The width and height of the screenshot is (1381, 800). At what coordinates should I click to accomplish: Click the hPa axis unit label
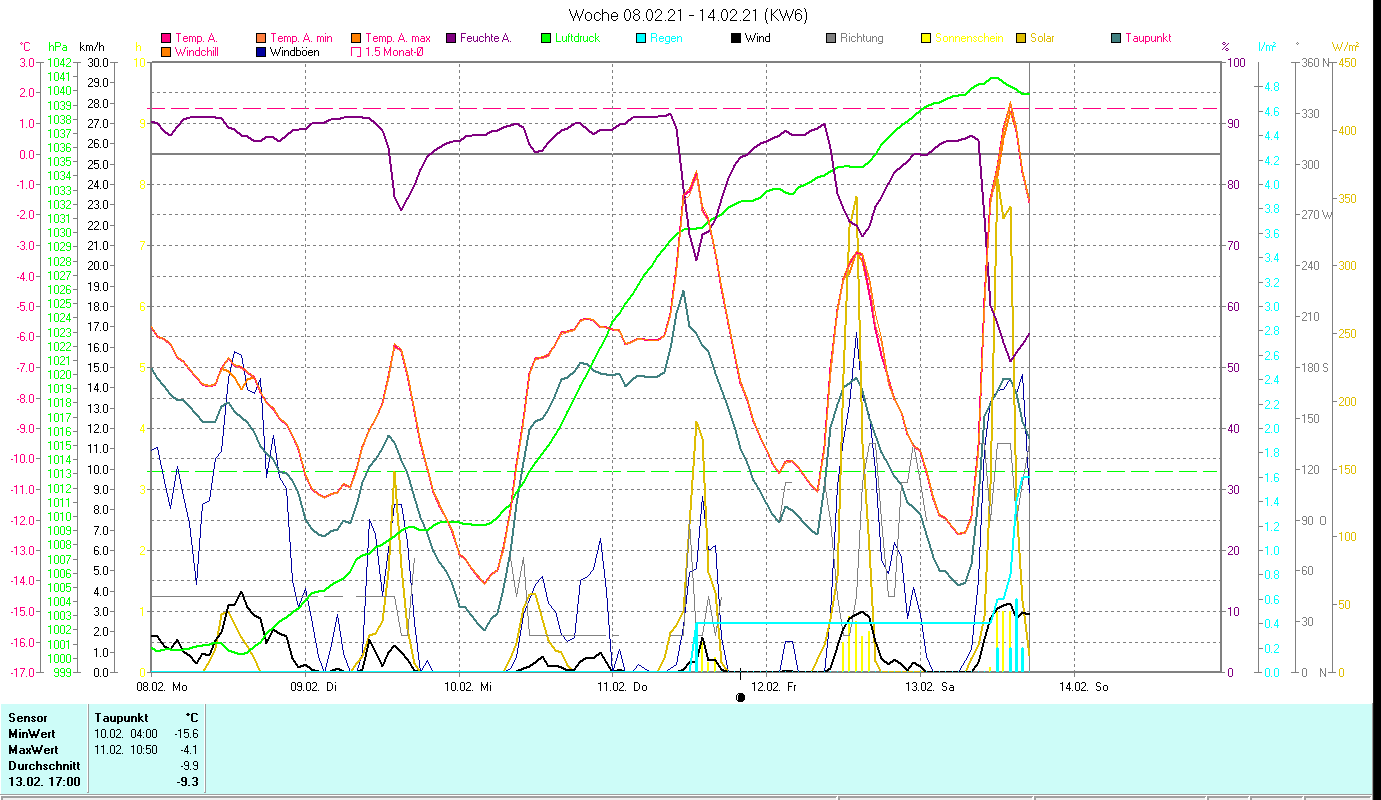tap(57, 47)
